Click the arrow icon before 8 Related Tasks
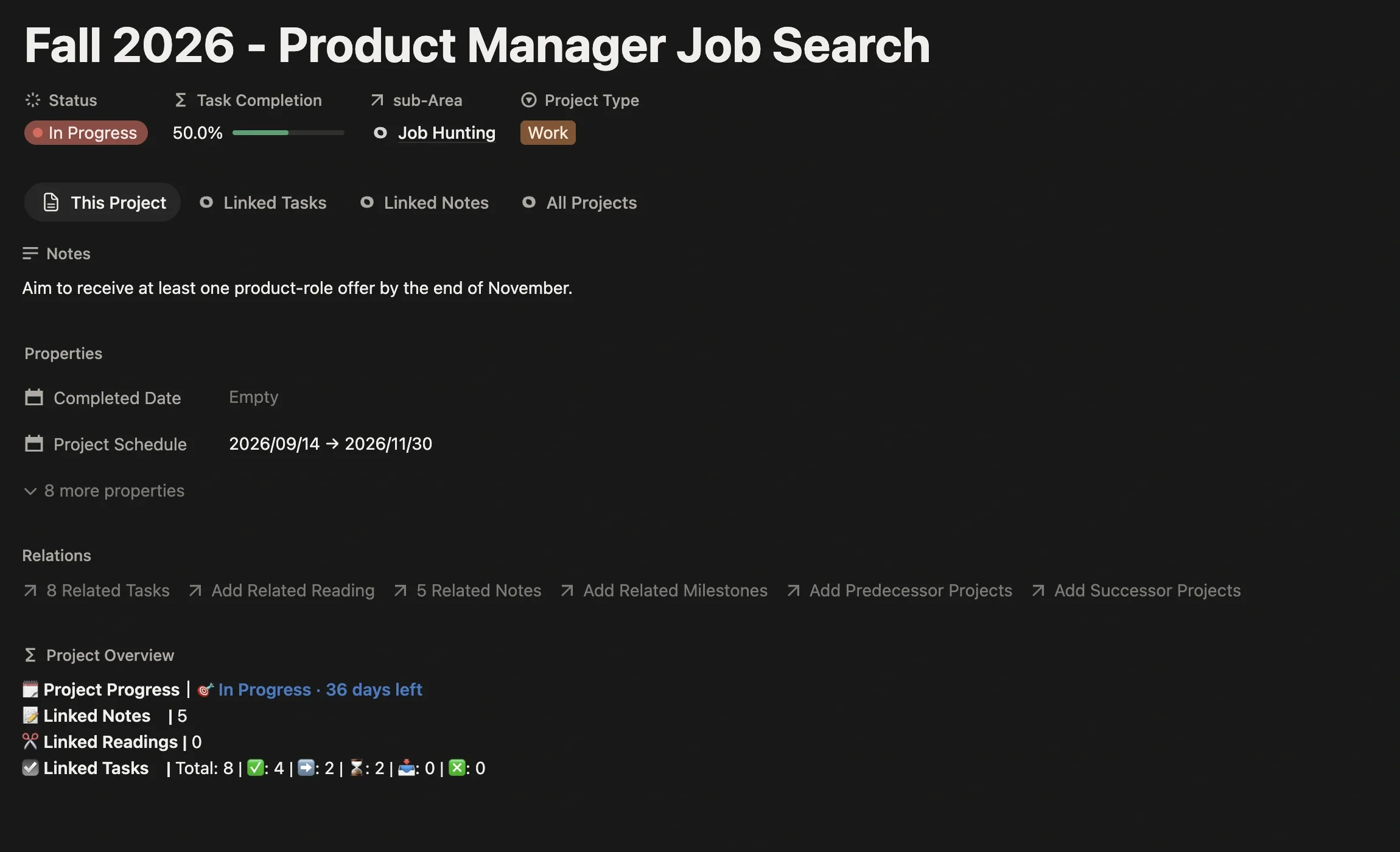Image resolution: width=1400 pixels, height=852 pixels. [30, 590]
